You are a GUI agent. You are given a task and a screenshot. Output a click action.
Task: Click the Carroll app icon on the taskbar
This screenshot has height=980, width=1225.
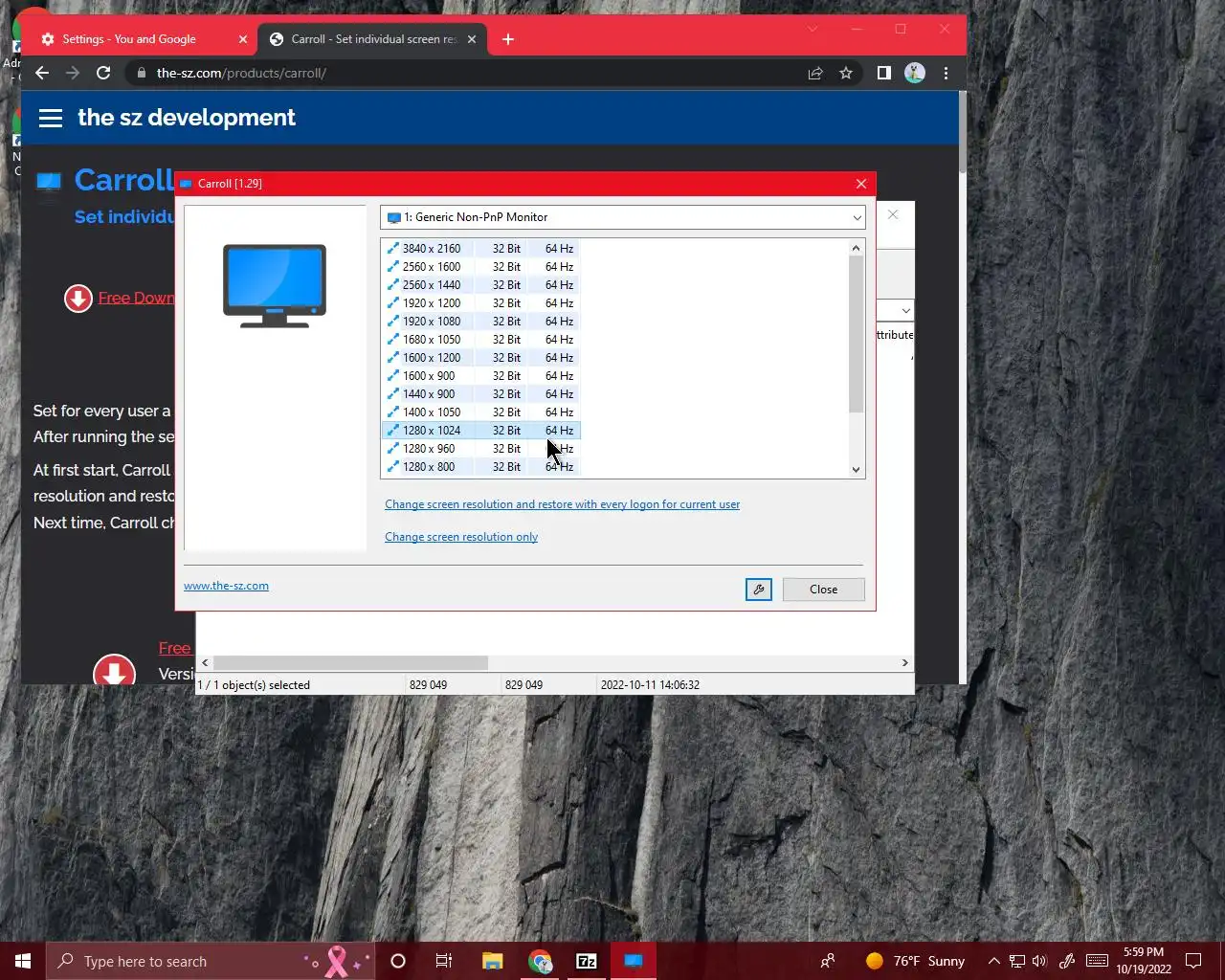click(x=634, y=961)
